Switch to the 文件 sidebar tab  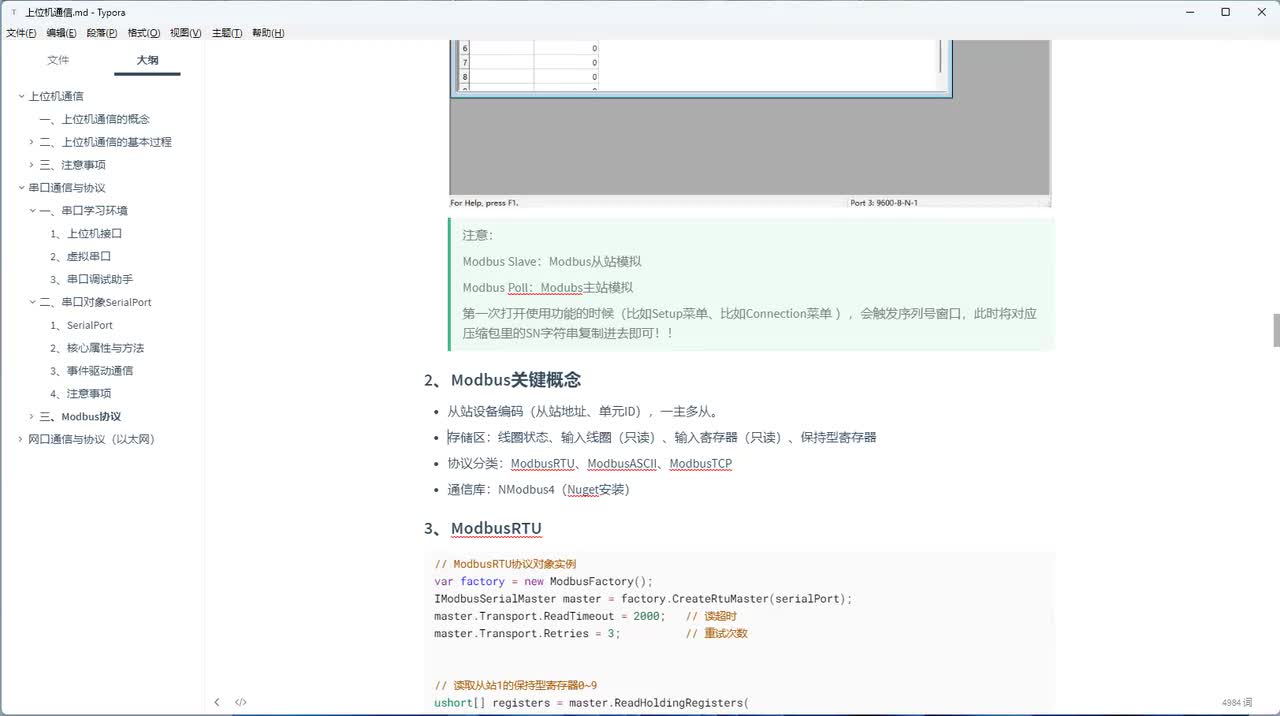[x=58, y=60]
